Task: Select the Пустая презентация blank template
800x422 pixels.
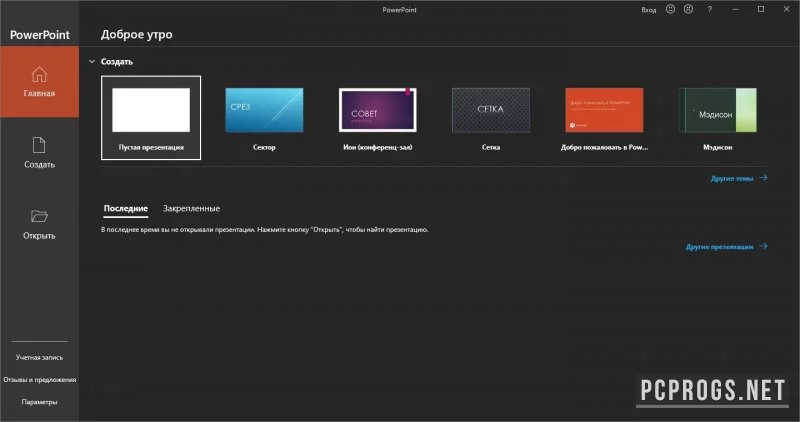Action: (x=151, y=118)
